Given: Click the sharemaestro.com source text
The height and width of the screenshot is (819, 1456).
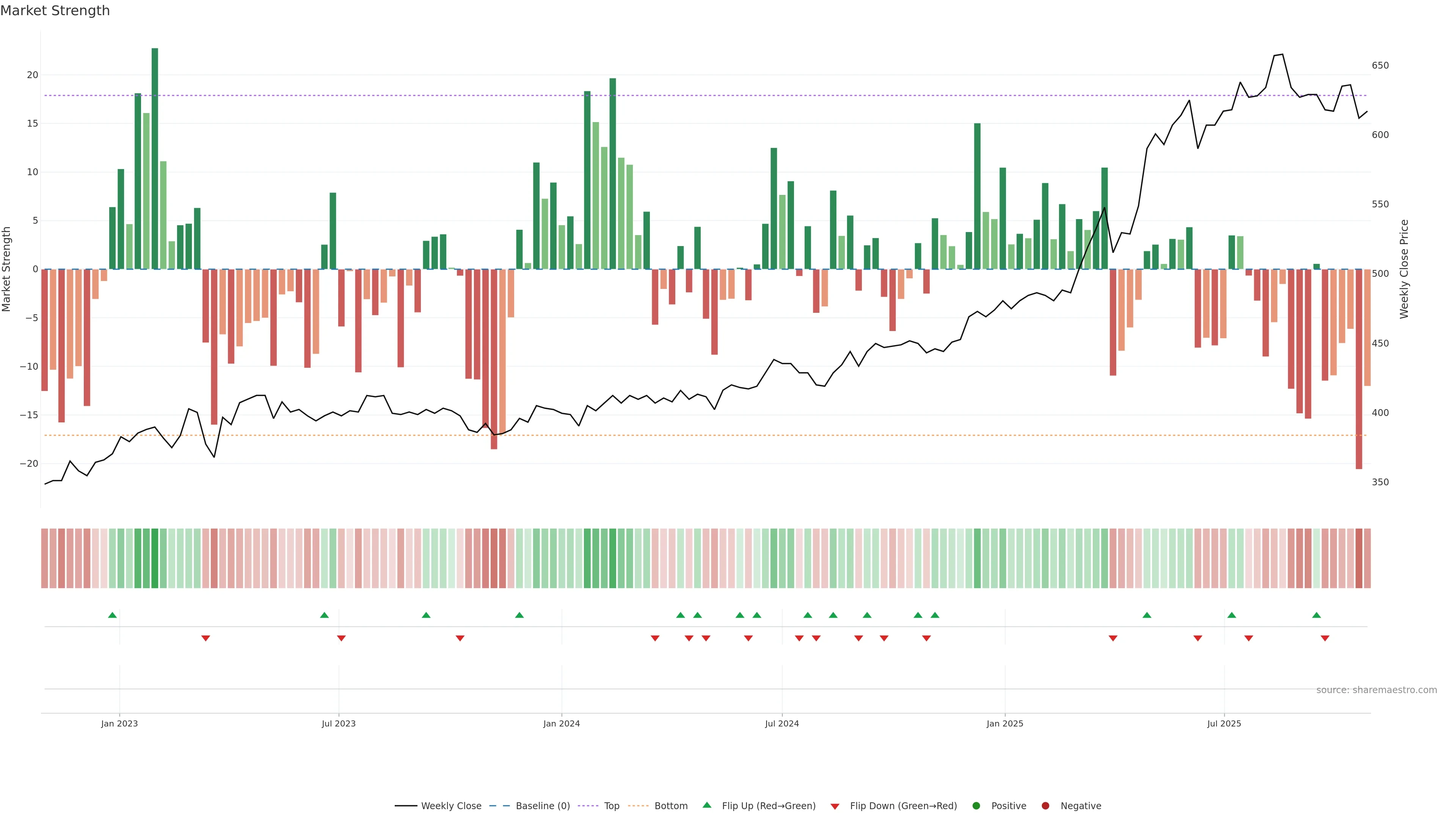Looking at the screenshot, I should [1376, 690].
